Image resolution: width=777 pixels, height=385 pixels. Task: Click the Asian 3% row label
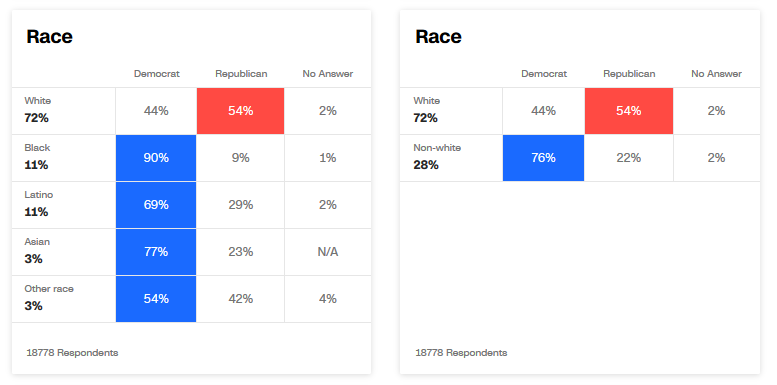coord(37,251)
